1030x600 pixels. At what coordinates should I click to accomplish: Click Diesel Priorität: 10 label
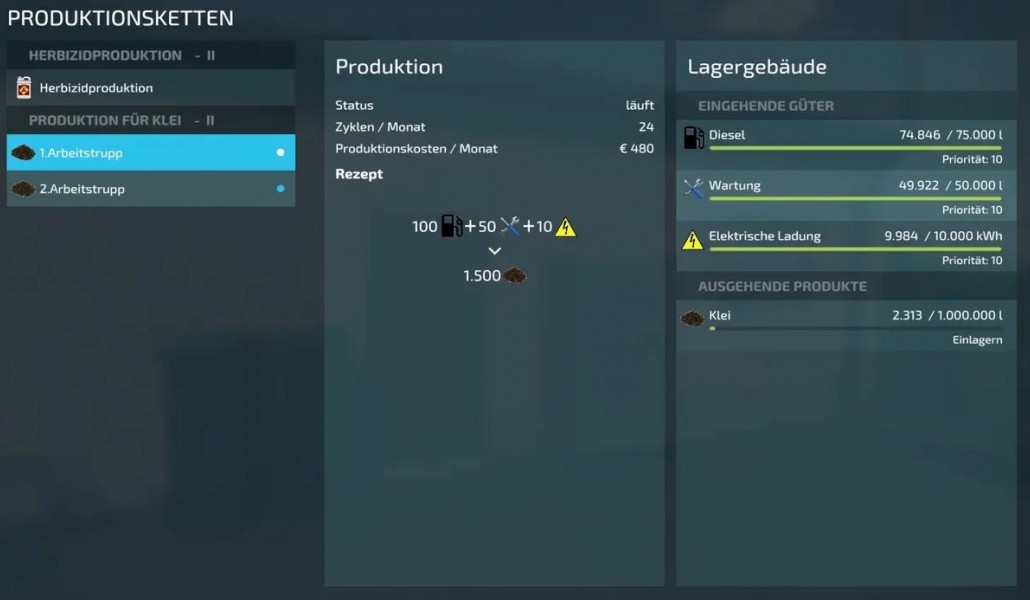(x=972, y=159)
